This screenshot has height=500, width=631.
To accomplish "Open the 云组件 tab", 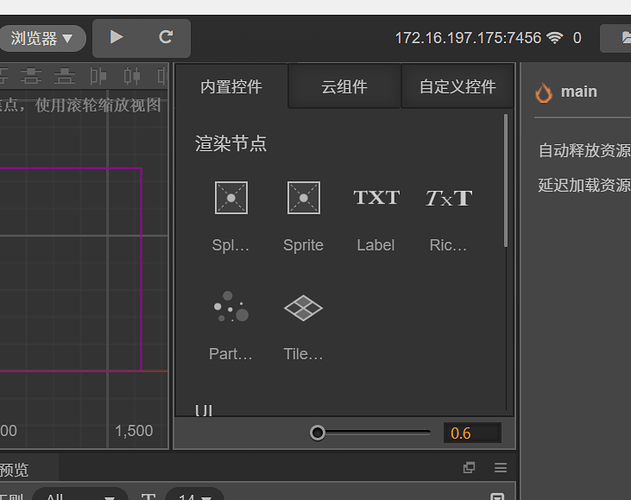I will [344, 87].
